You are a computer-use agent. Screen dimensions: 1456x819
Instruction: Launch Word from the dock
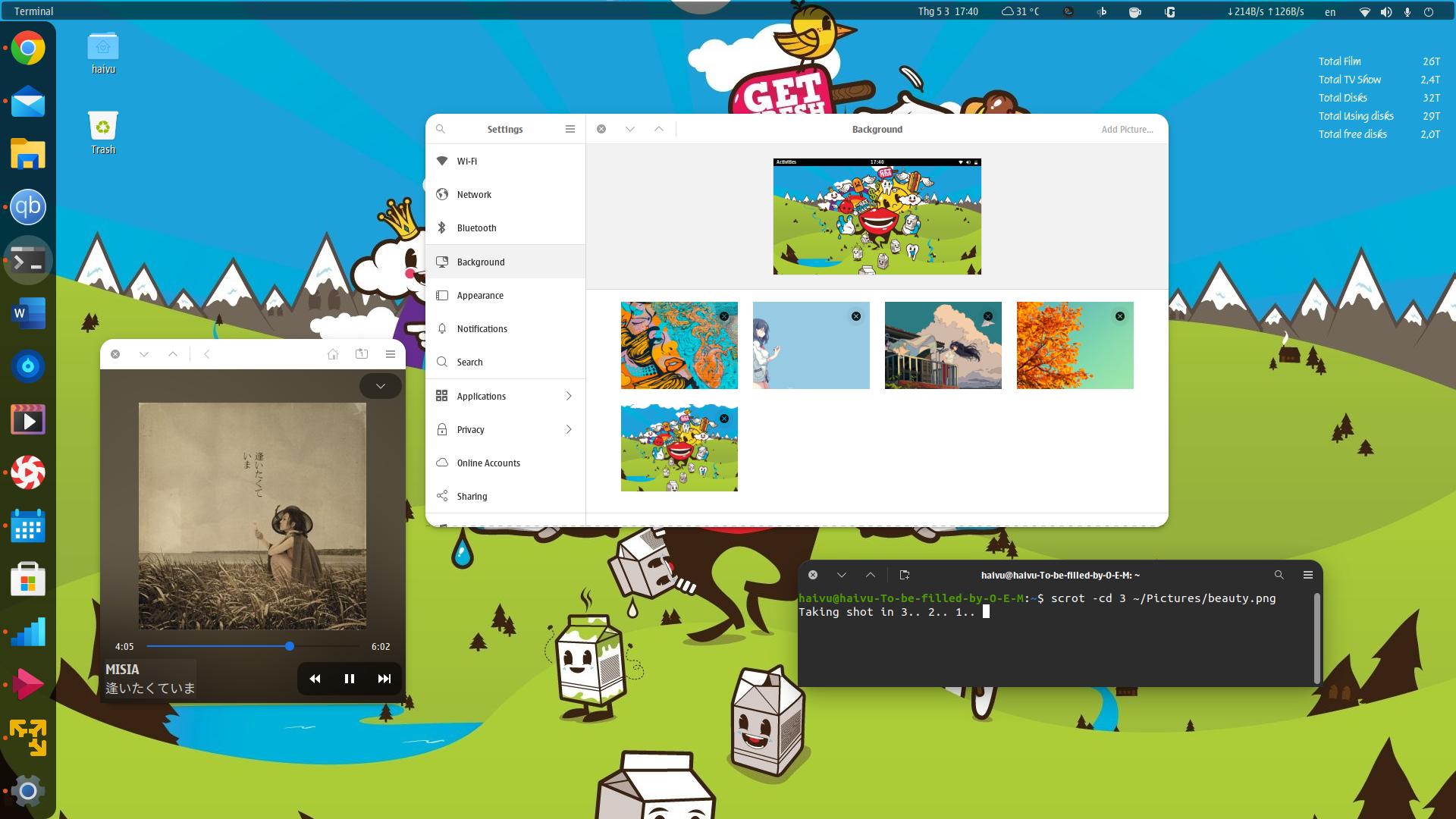pos(28,313)
